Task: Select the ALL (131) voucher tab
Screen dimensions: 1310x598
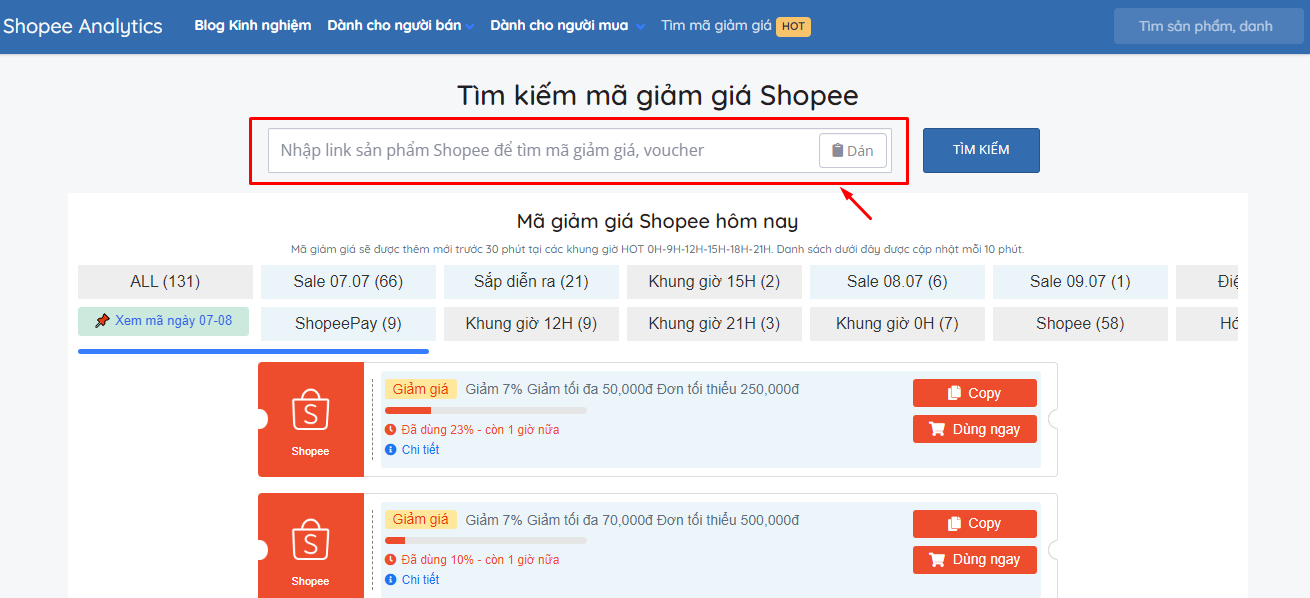Action: 165,282
